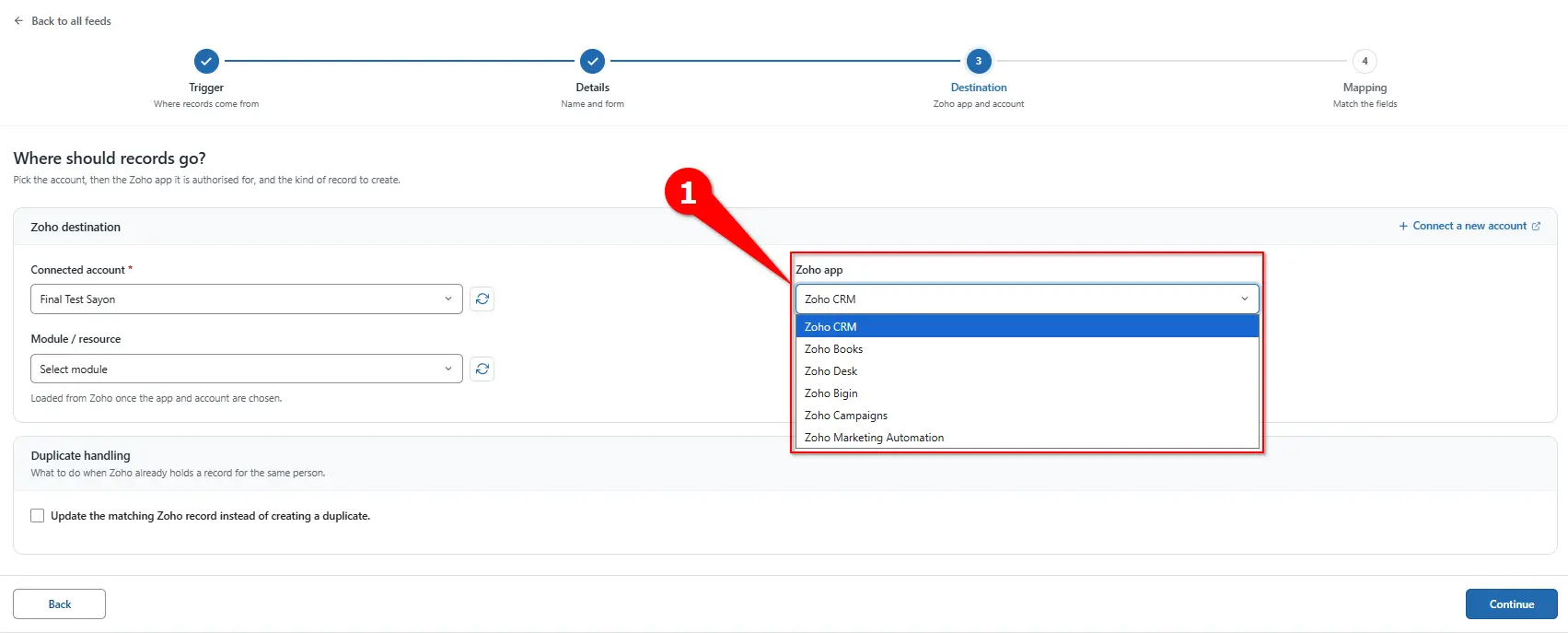Click the Update the matching Zoho record label
1568x633 pixels.
point(210,516)
